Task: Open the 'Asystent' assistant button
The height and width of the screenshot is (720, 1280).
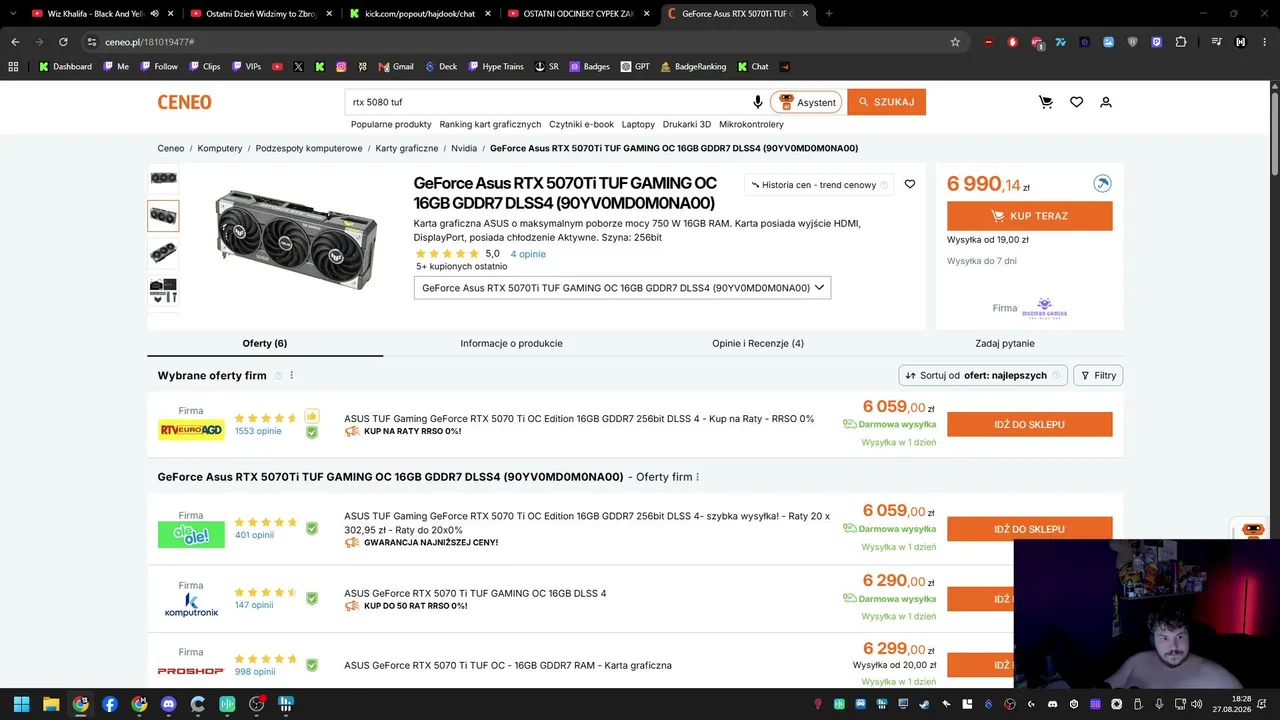Action: pyautogui.click(x=806, y=102)
